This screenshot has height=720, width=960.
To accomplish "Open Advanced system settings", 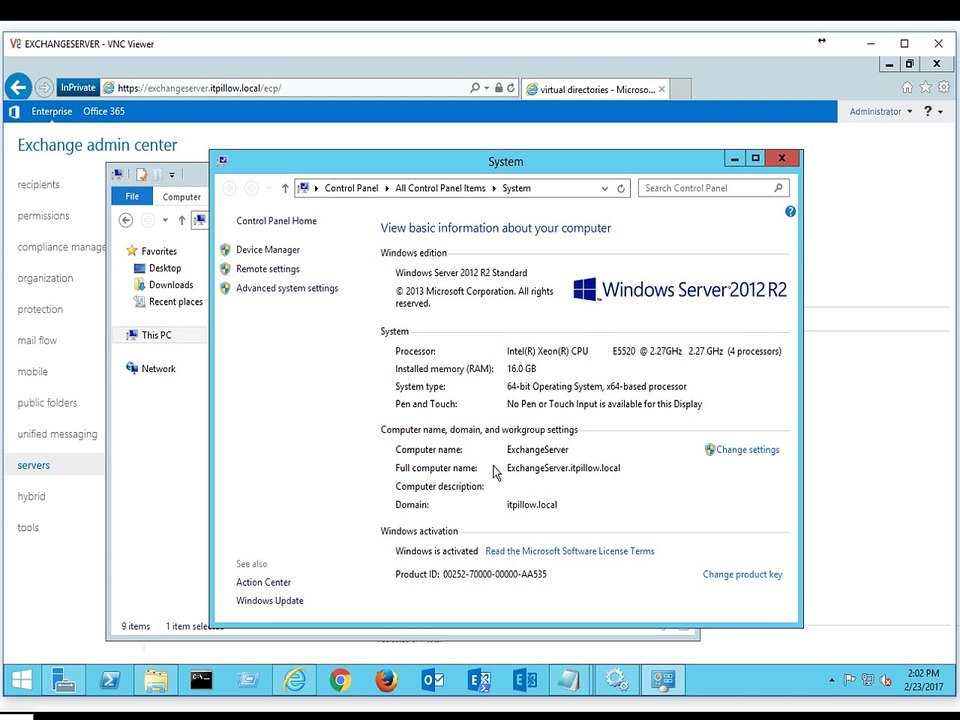I will [287, 288].
